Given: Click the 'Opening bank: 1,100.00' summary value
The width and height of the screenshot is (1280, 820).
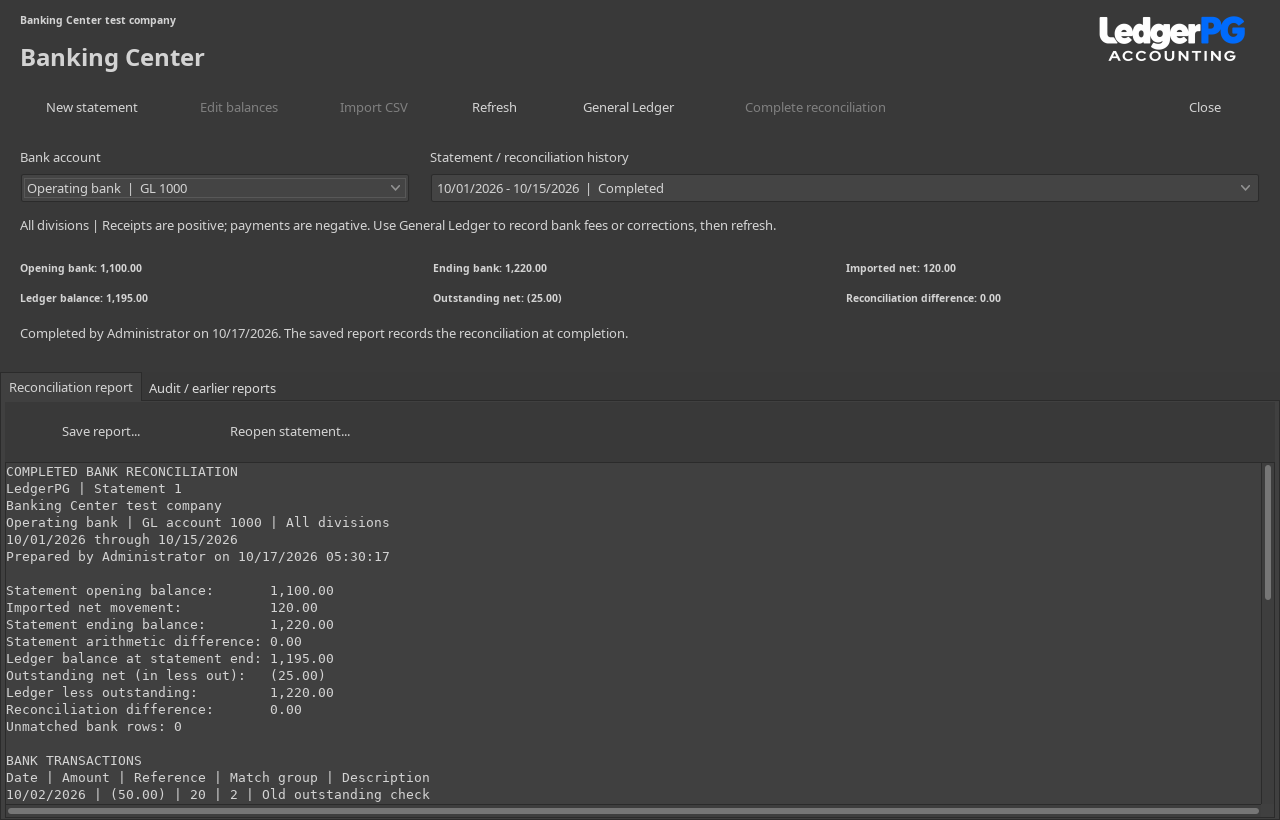Looking at the screenshot, I should click(x=81, y=268).
